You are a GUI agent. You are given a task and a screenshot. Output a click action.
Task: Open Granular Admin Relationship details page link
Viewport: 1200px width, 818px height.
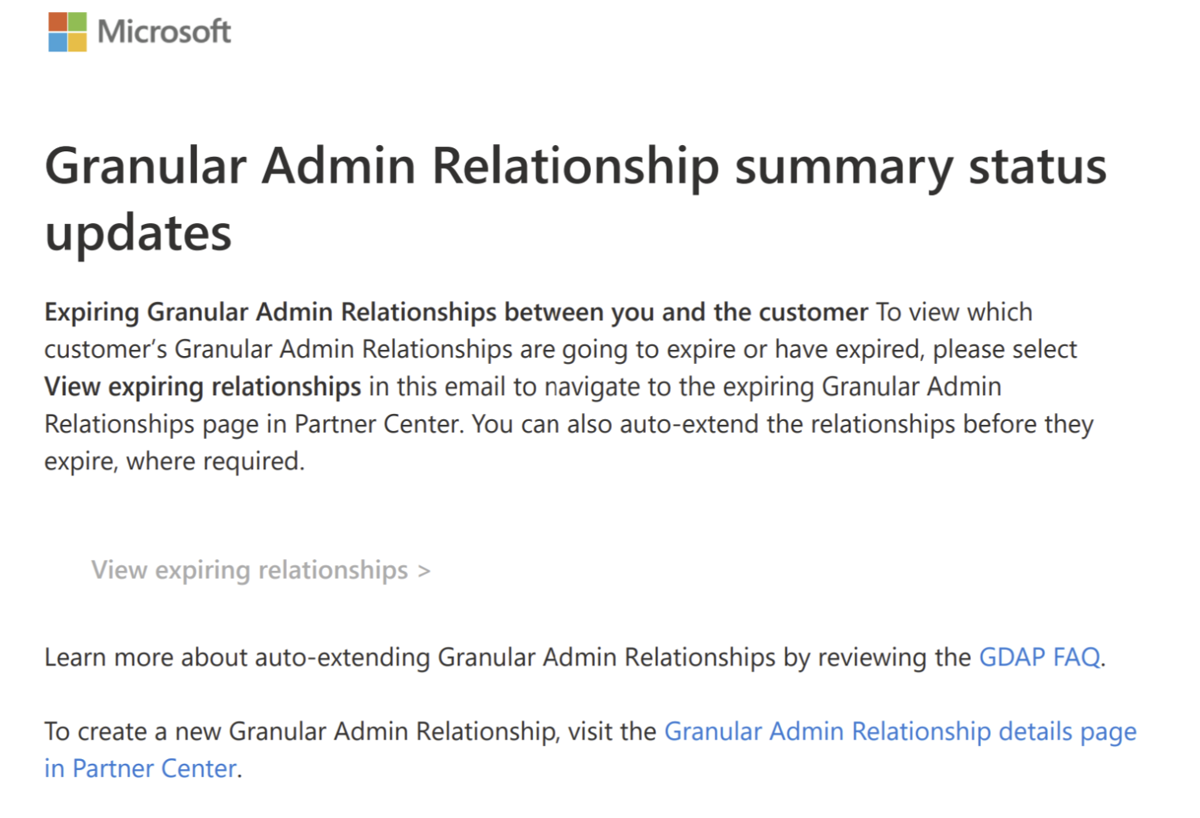pos(900,731)
